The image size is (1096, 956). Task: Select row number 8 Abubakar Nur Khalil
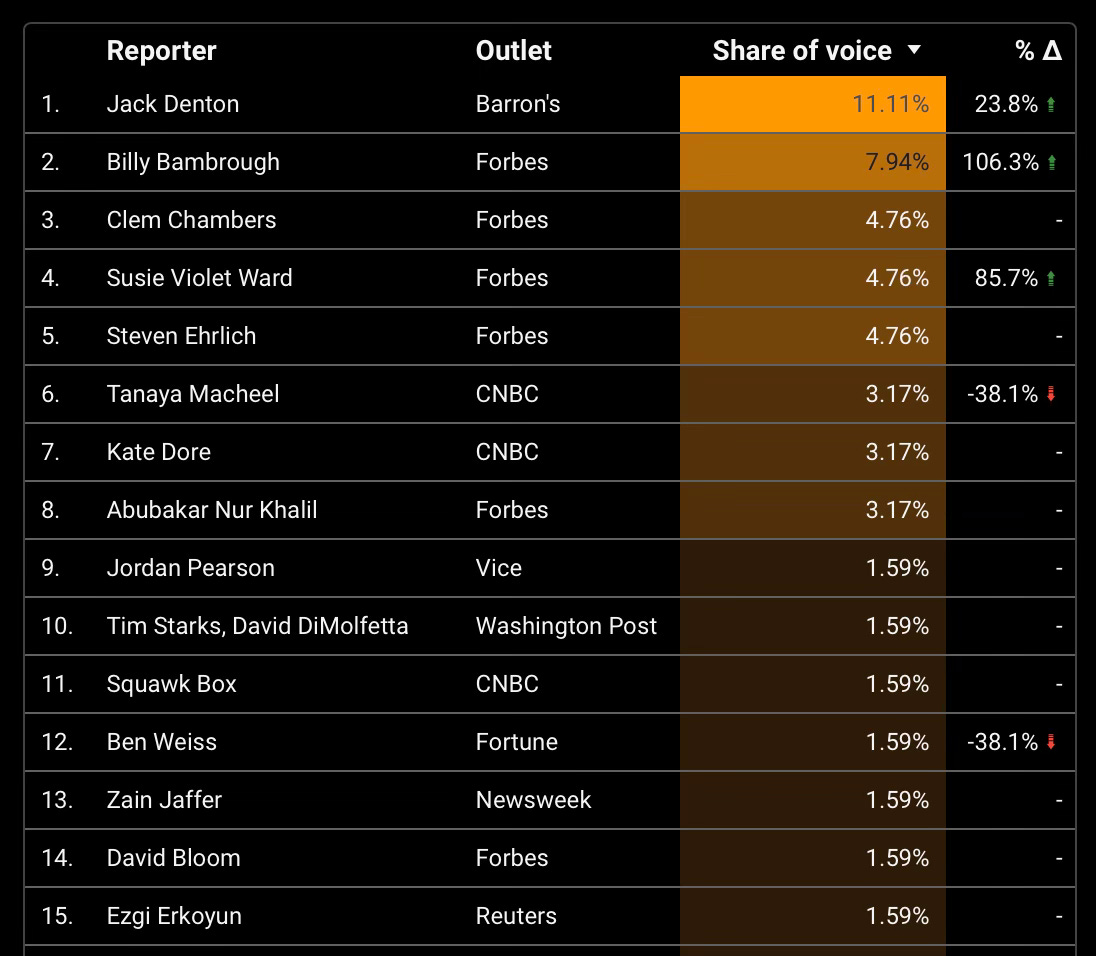[212, 510]
